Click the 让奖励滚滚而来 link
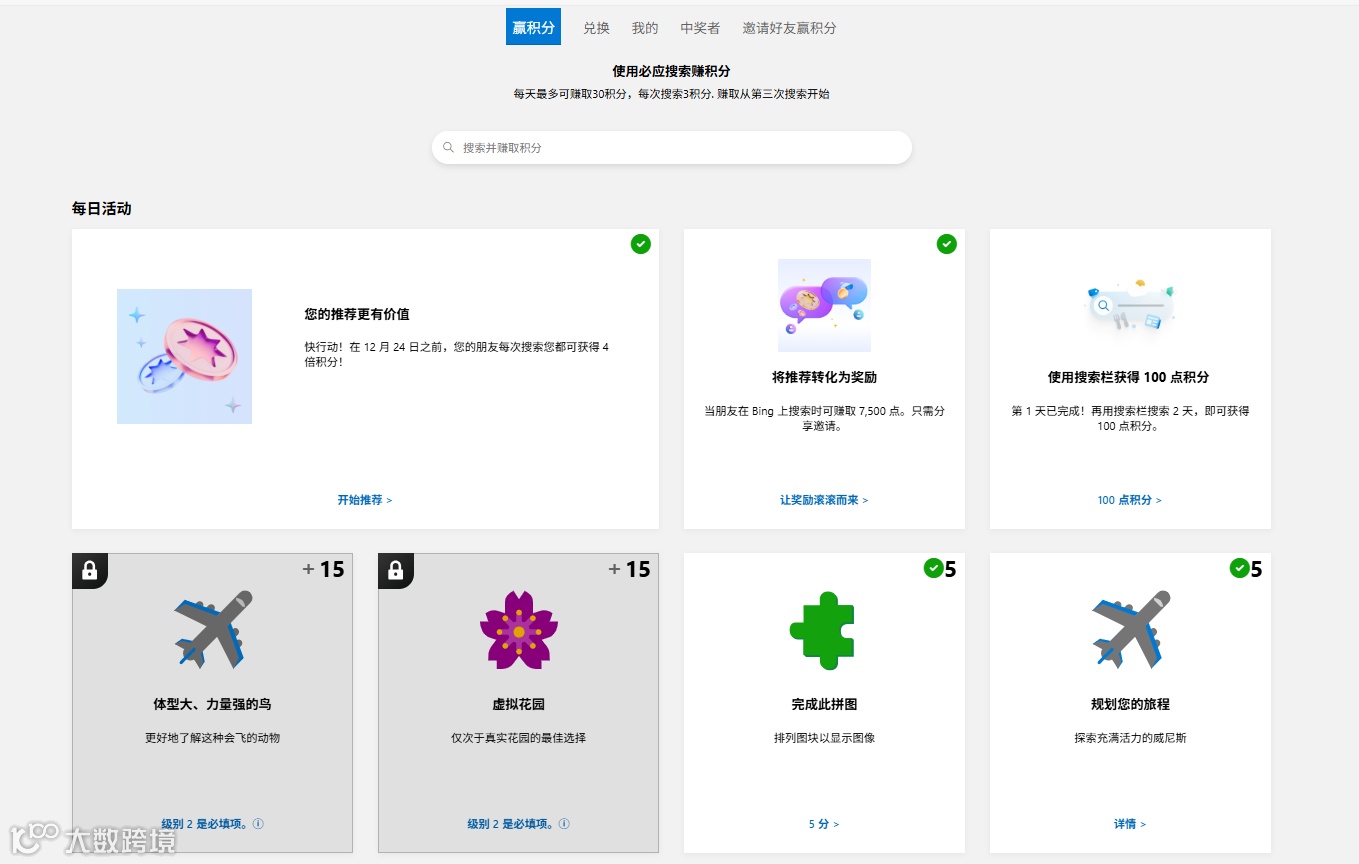Viewport: 1359px width, 864px height. point(824,500)
